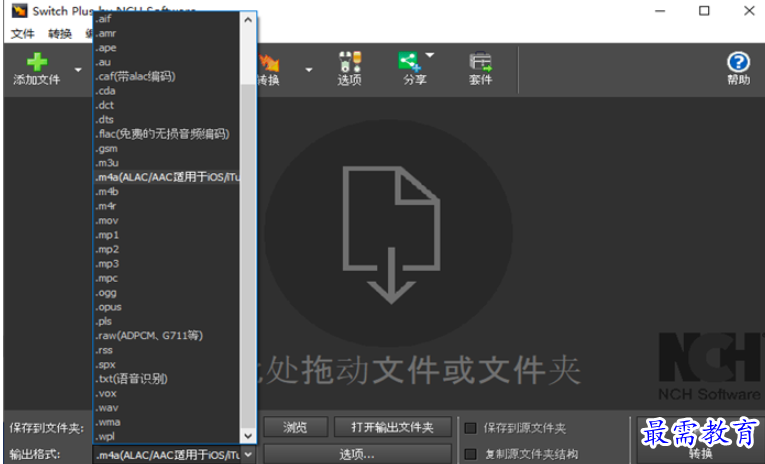Select .ogg output format
Image resolution: width=765 pixels, height=464 pixels.
(x=166, y=292)
